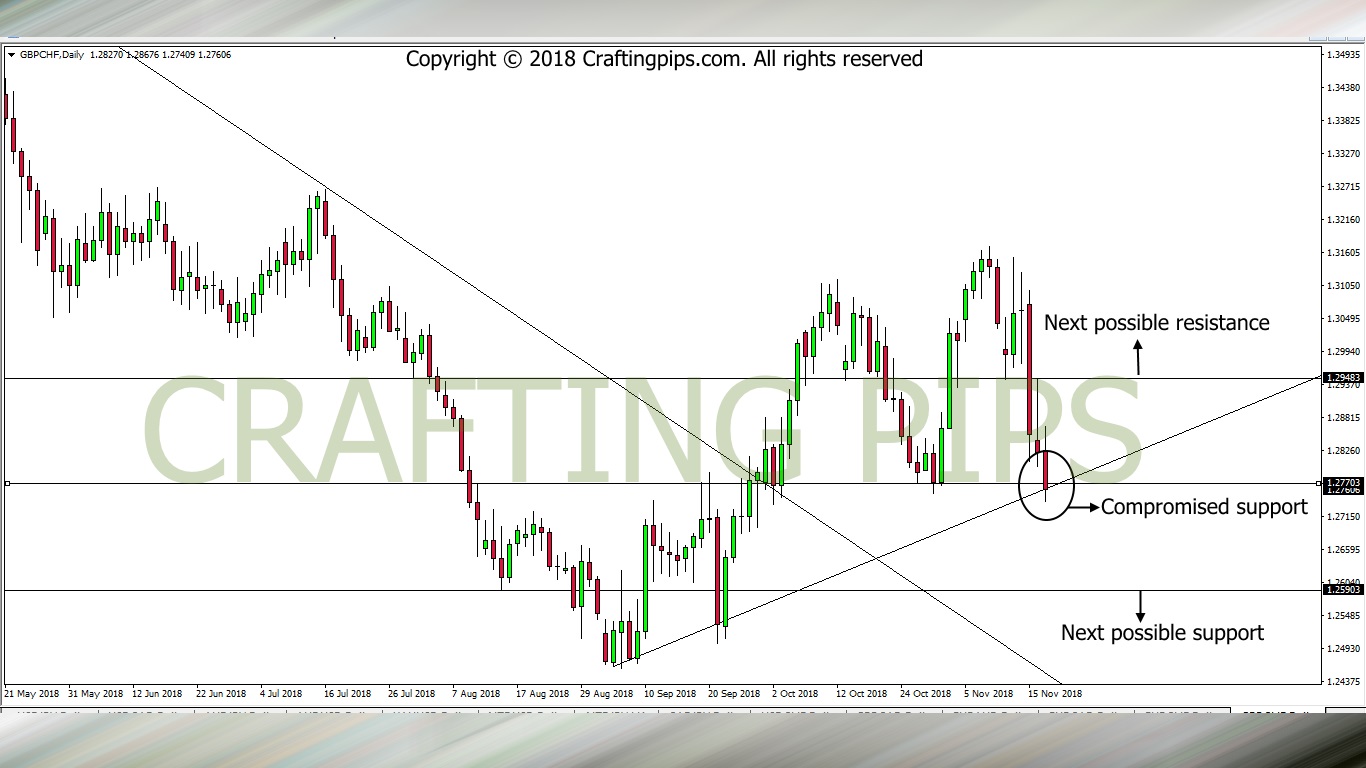Click the 1.30495 price axis label
The image size is (1366, 768).
(1345, 319)
